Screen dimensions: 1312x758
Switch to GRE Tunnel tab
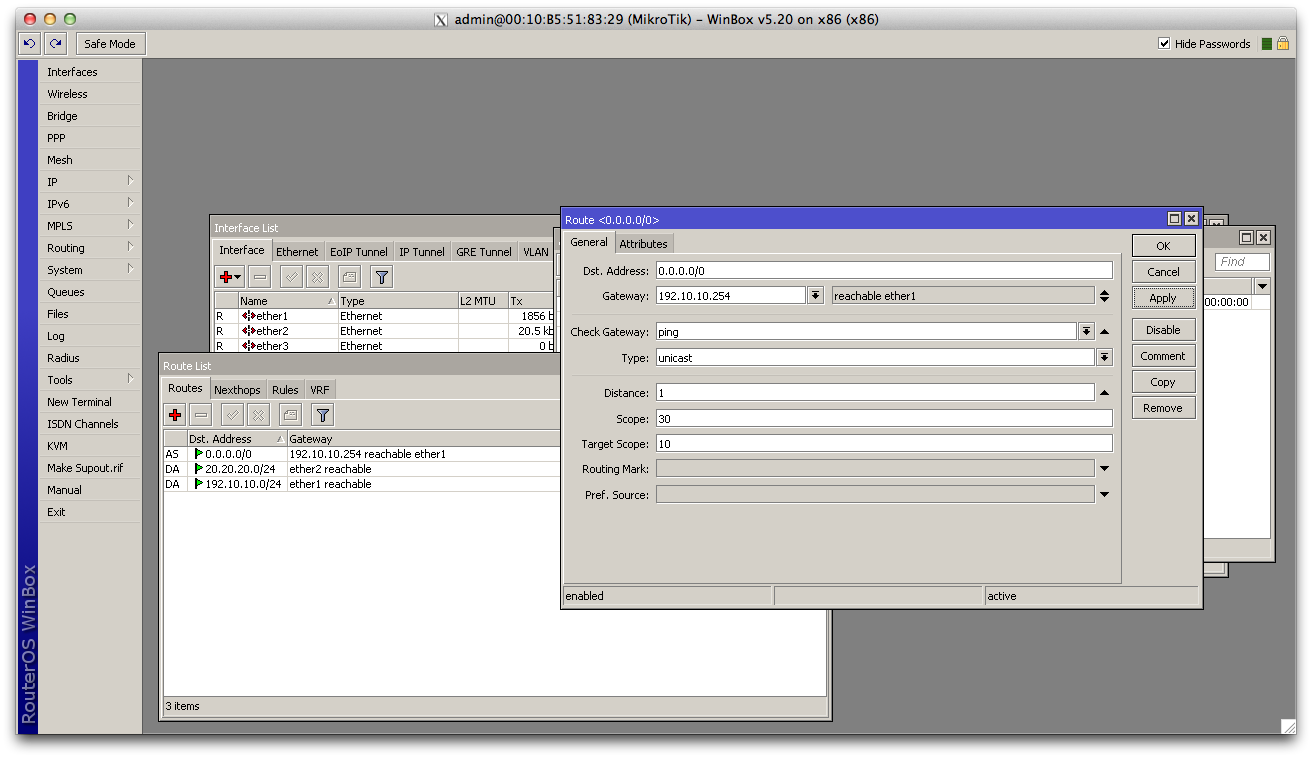(x=484, y=251)
